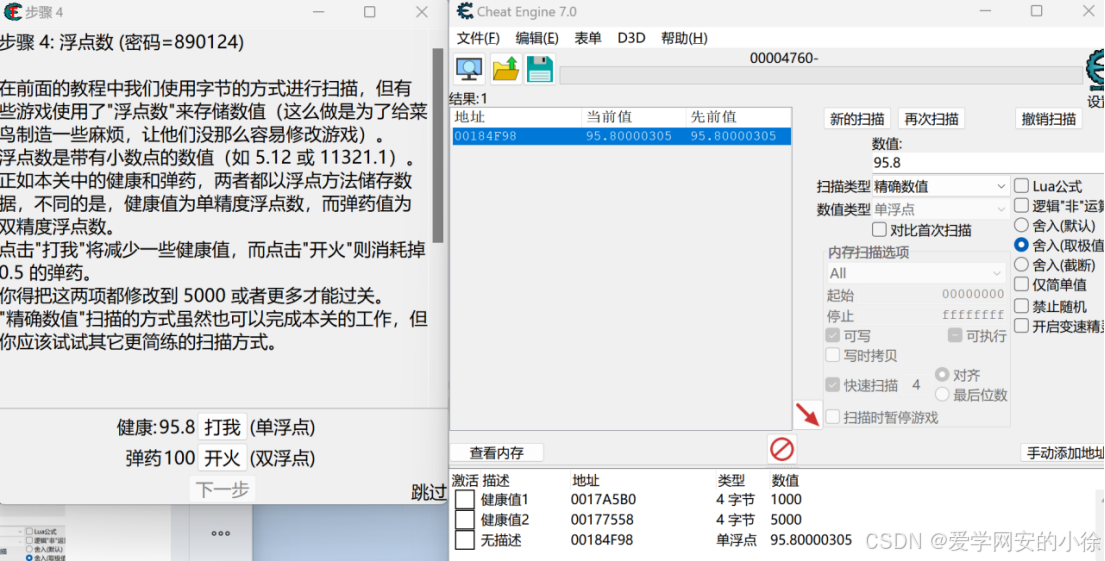Expand the 数值类型 单浮点 dropdown
This screenshot has height=561, width=1105.
(941, 209)
